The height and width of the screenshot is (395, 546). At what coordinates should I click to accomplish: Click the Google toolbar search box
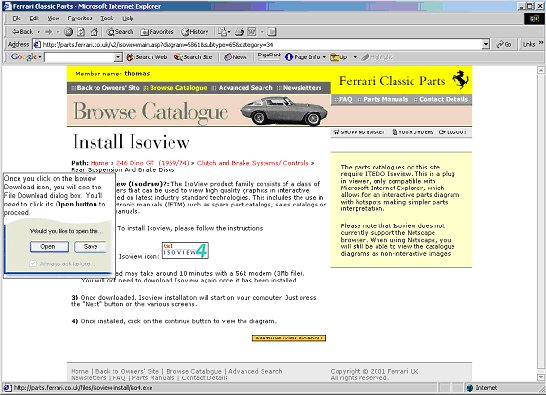[80, 57]
